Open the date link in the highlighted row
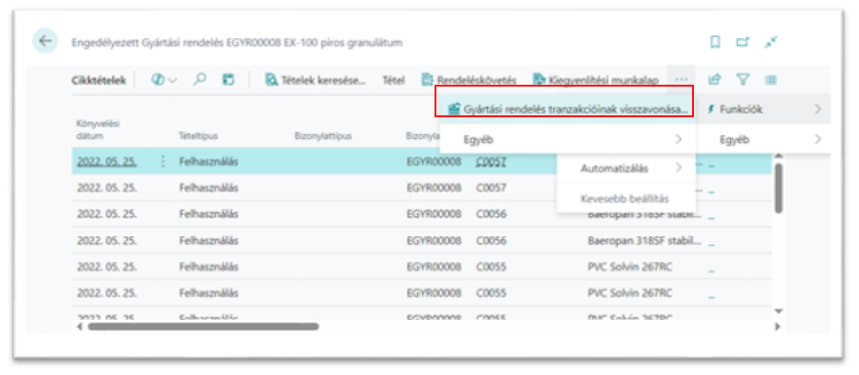 click(x=107, y=161)
